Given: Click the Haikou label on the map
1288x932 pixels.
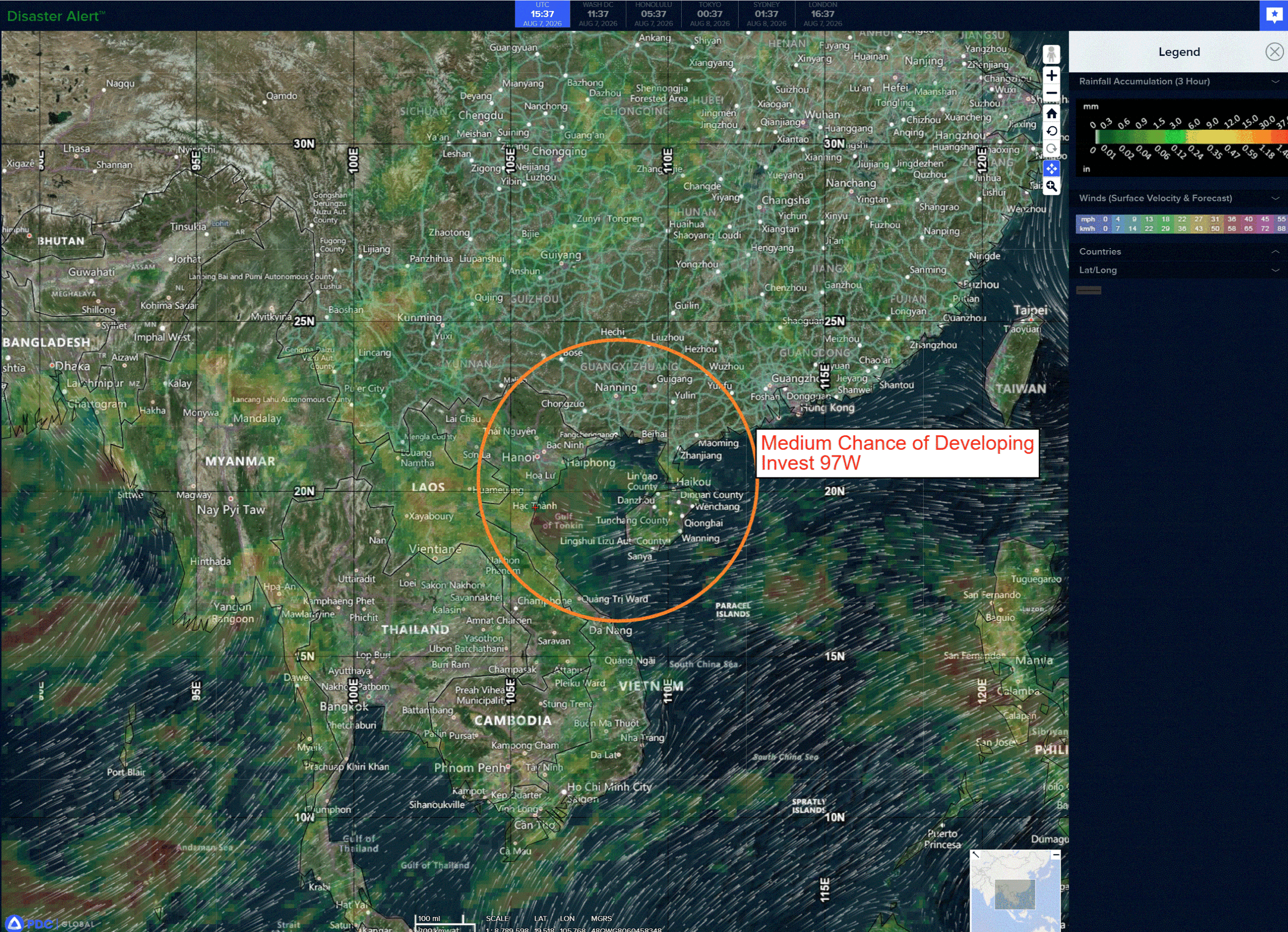Looking at the screenshot, I should click(x=693, y=482).
